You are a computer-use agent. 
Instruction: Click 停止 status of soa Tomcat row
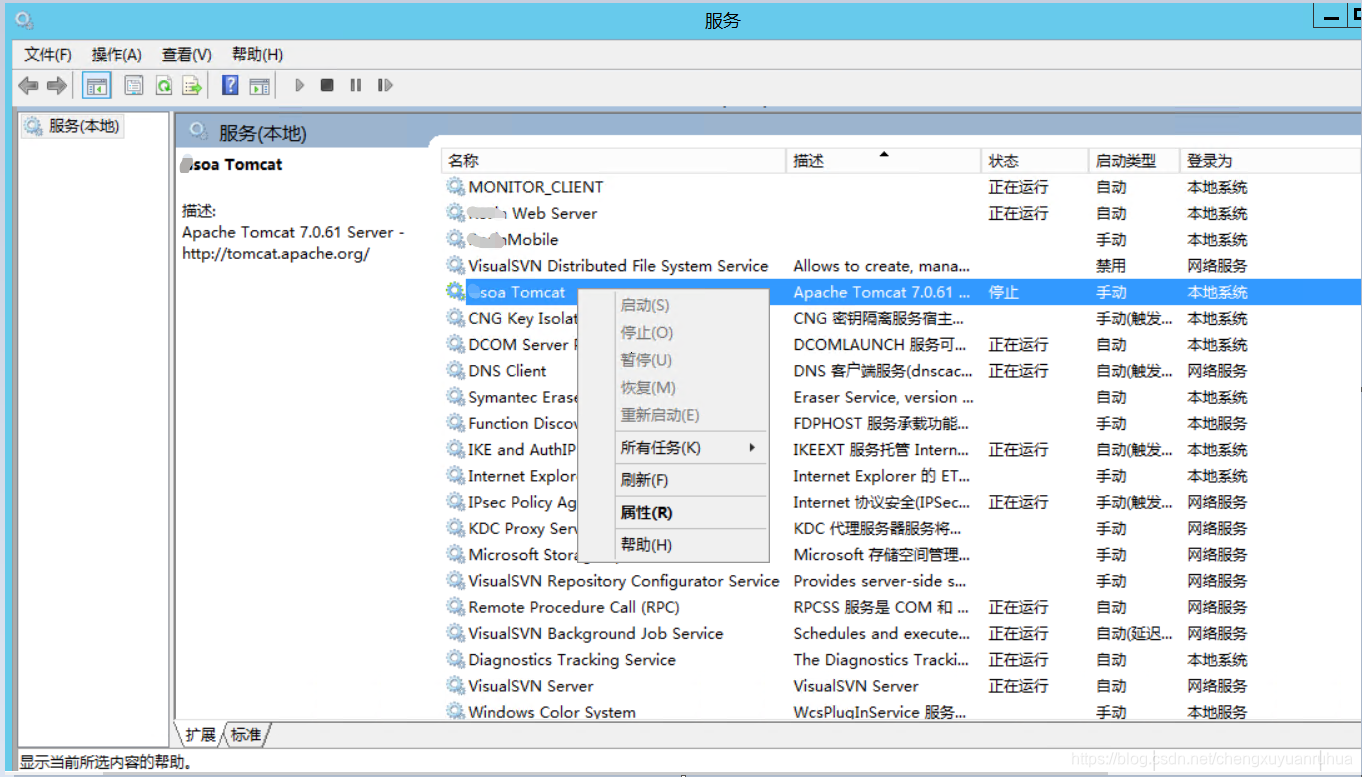coord(1003,292)
